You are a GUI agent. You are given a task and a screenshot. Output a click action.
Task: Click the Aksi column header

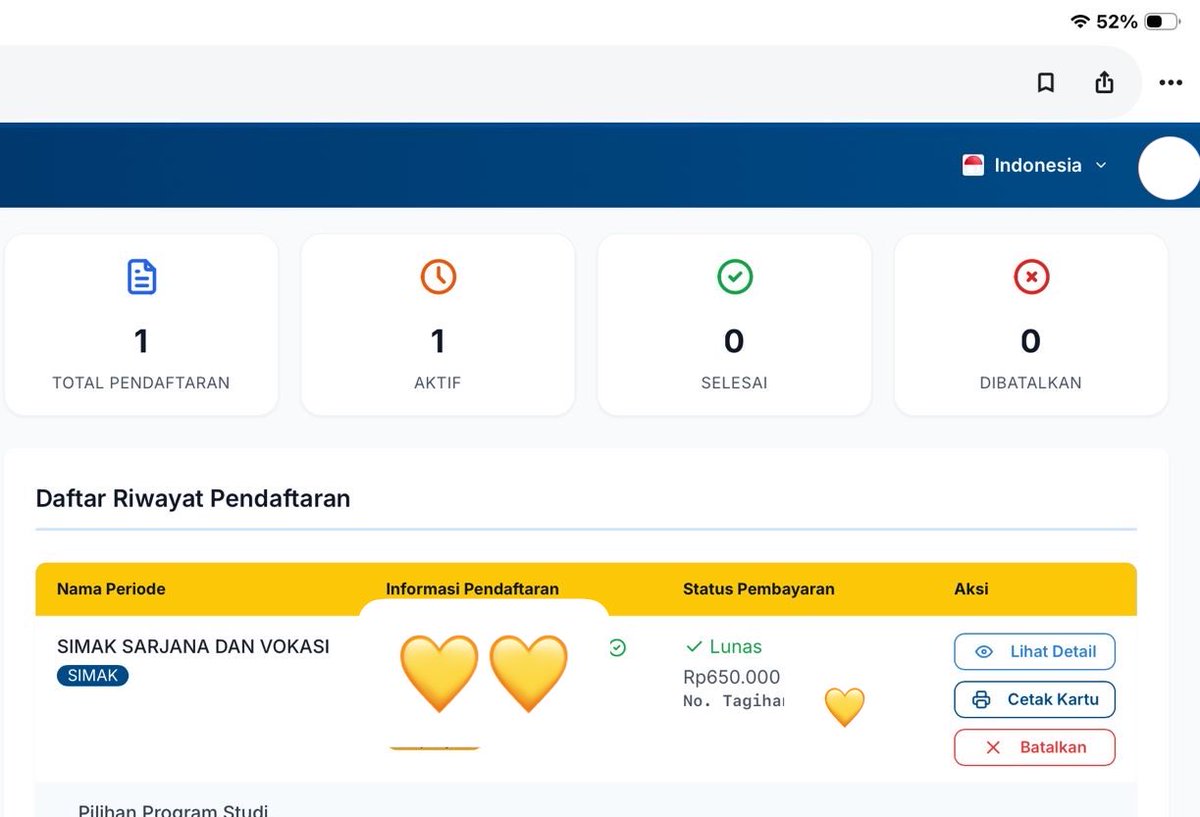pyautogui.click(x=971, y=589)
